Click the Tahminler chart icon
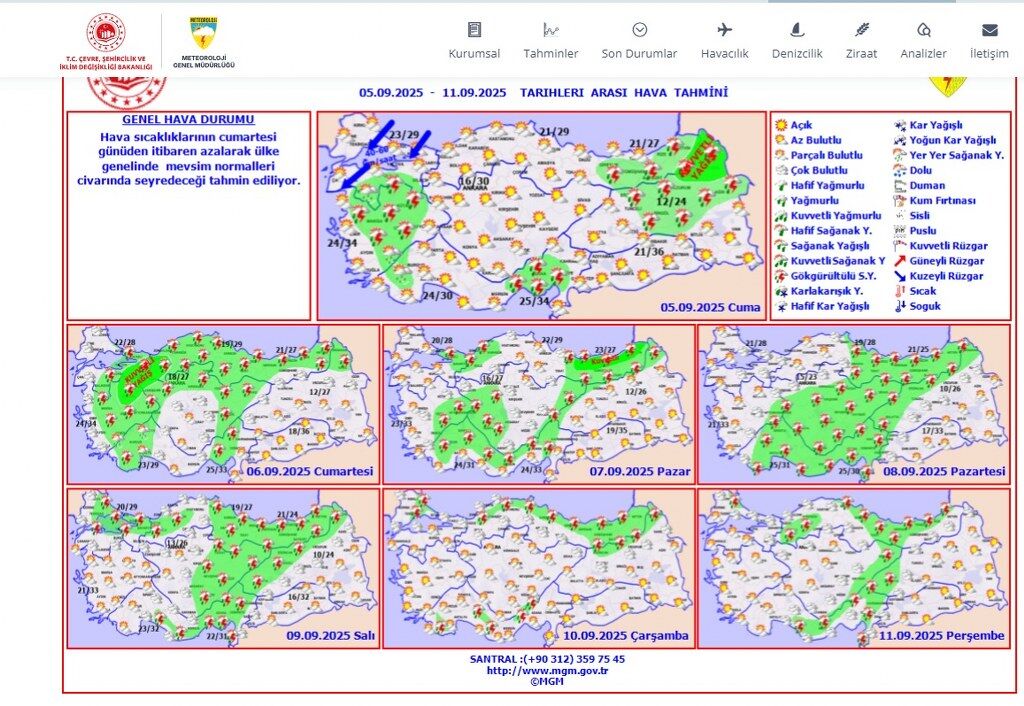The image size is (1024, 706). click(x=551, y=30)
